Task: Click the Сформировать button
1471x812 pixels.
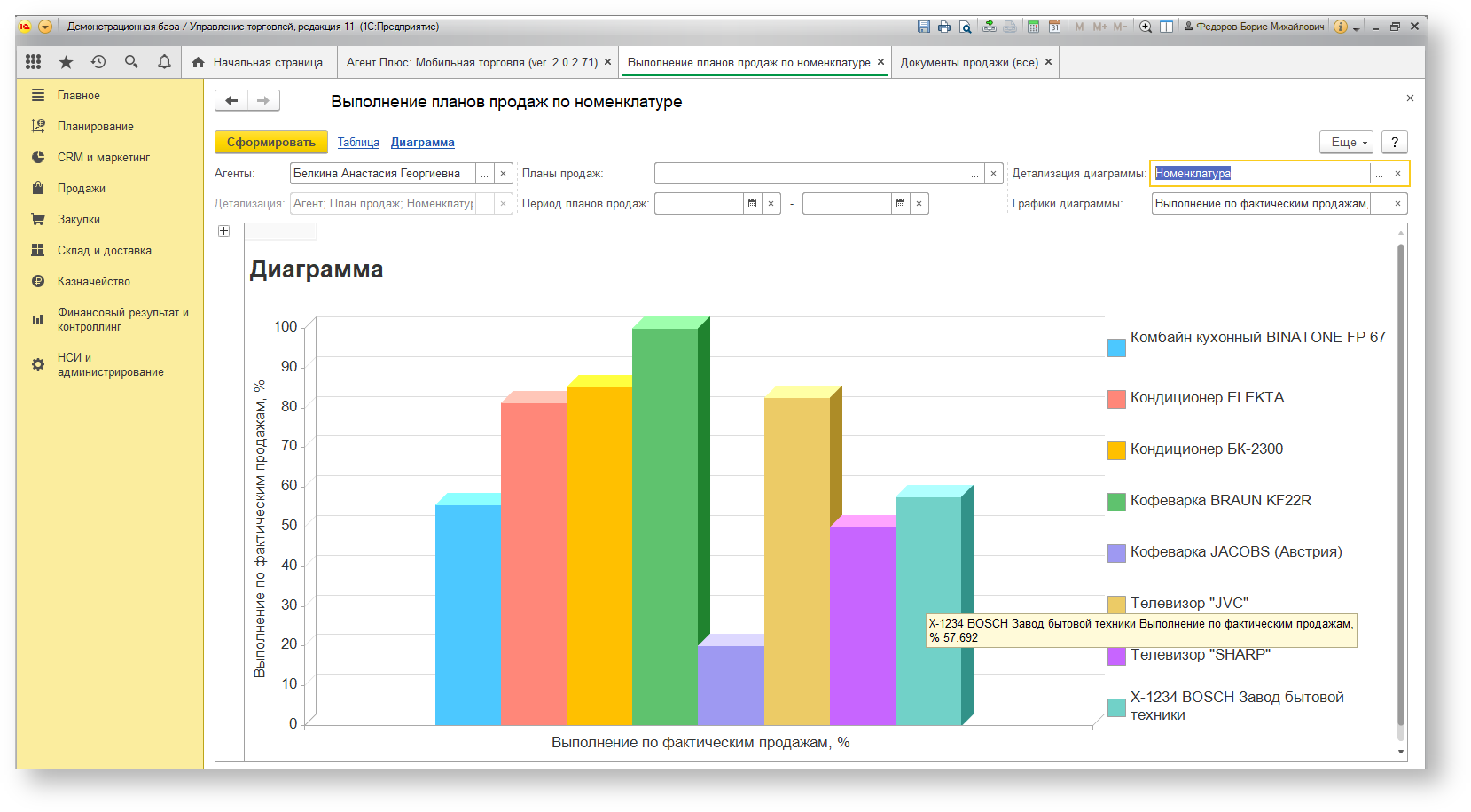Action: pos(271,142)
